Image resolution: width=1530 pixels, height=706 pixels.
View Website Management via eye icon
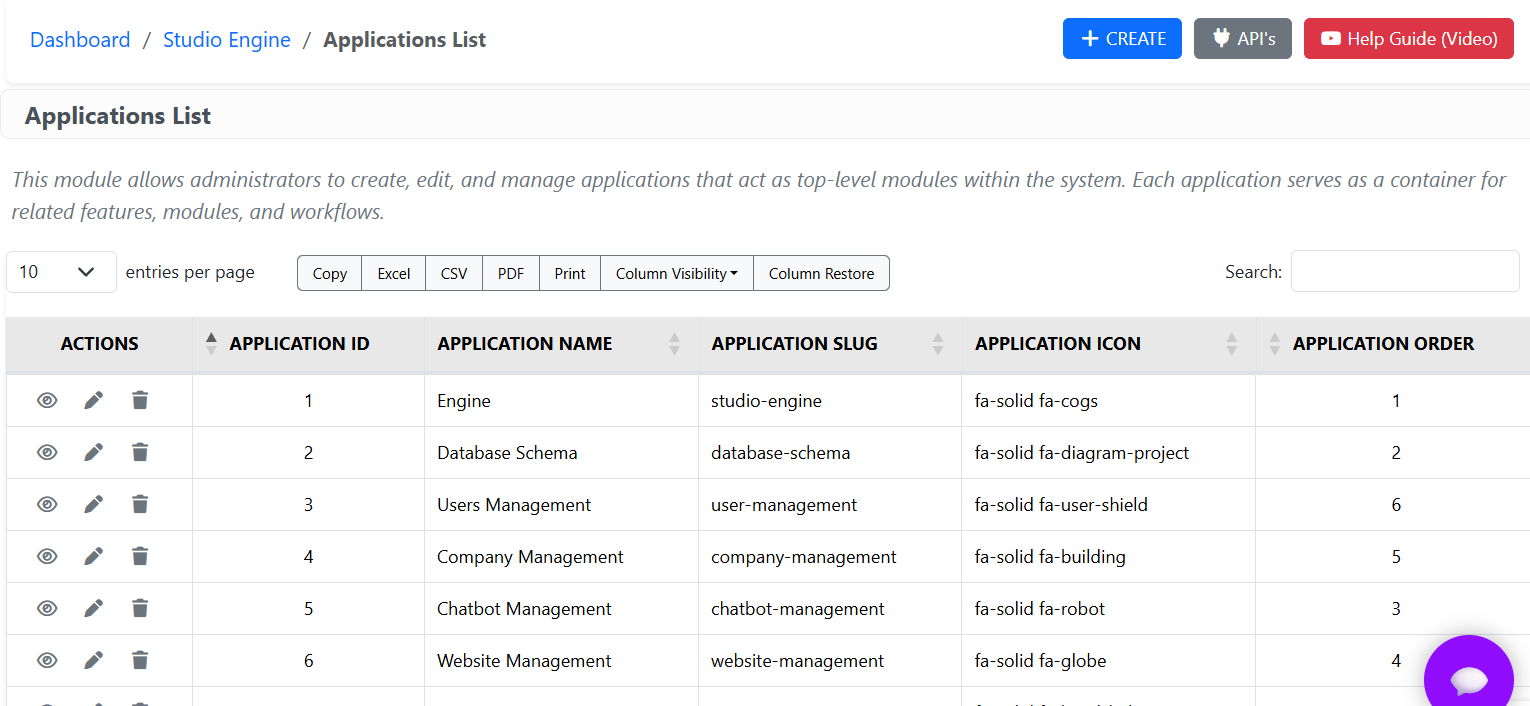[x=47, y=660]
